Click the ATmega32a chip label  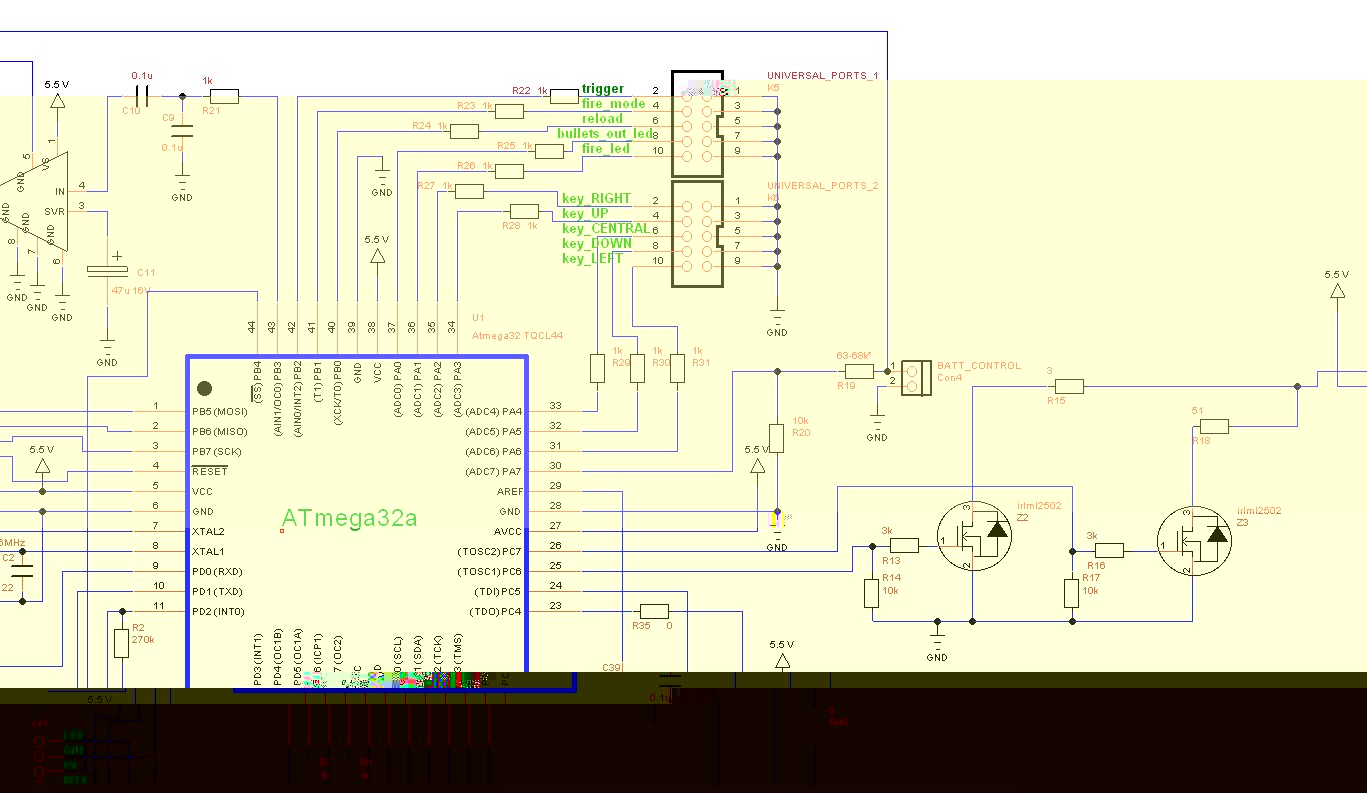[x=349, y=518]
